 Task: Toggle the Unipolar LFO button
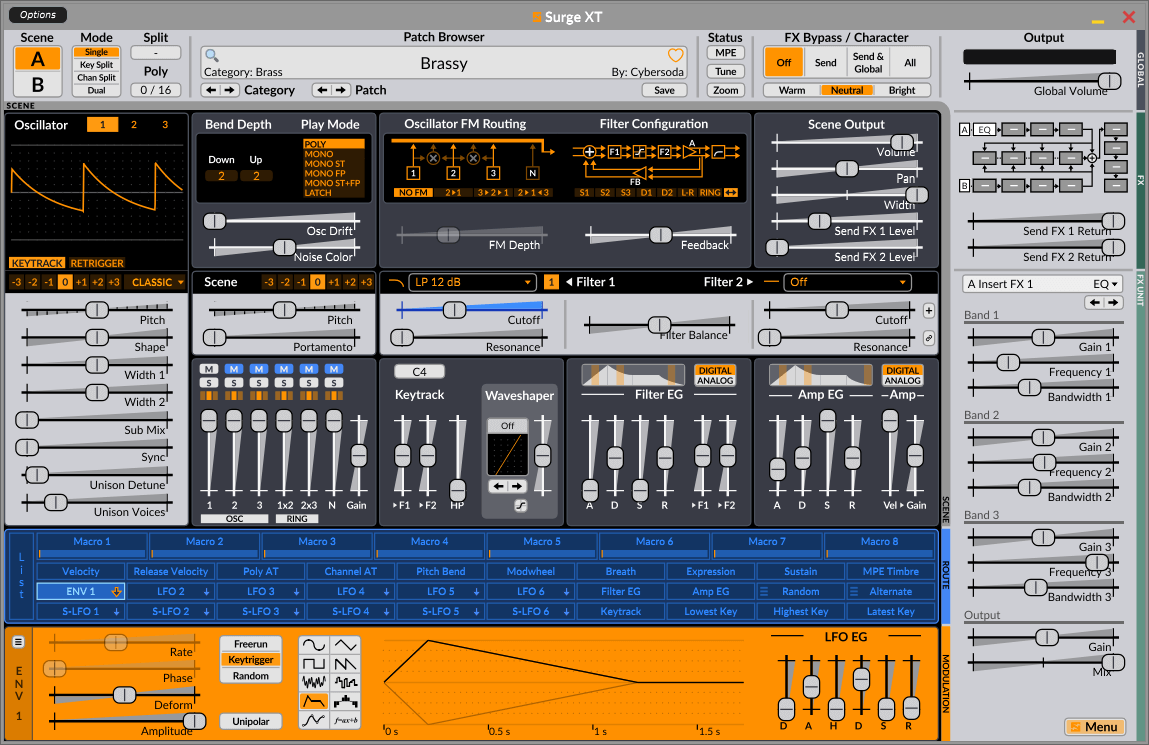pos(251,722)
